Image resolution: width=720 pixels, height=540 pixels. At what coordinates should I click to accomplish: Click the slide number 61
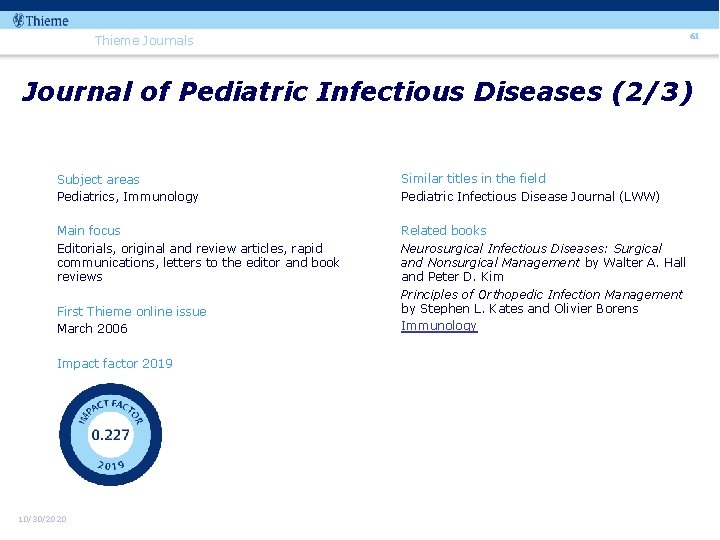[x=694, y=36]
